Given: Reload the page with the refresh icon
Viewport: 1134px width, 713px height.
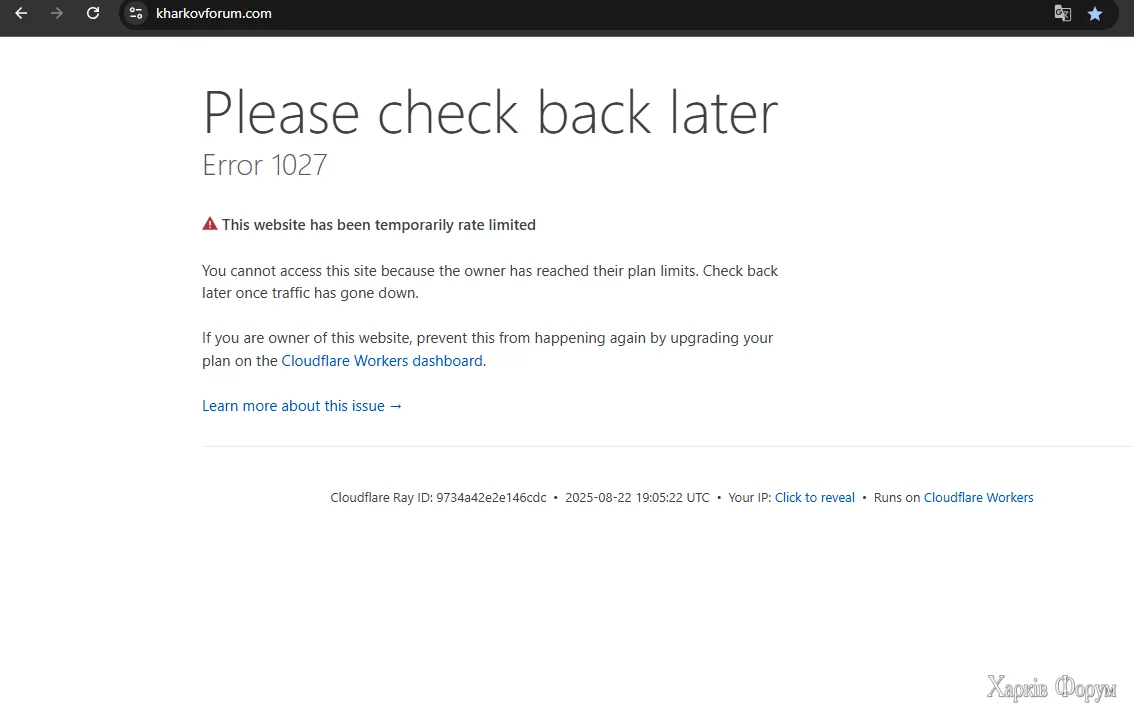Looking at the screenshot, I should 93,13.
